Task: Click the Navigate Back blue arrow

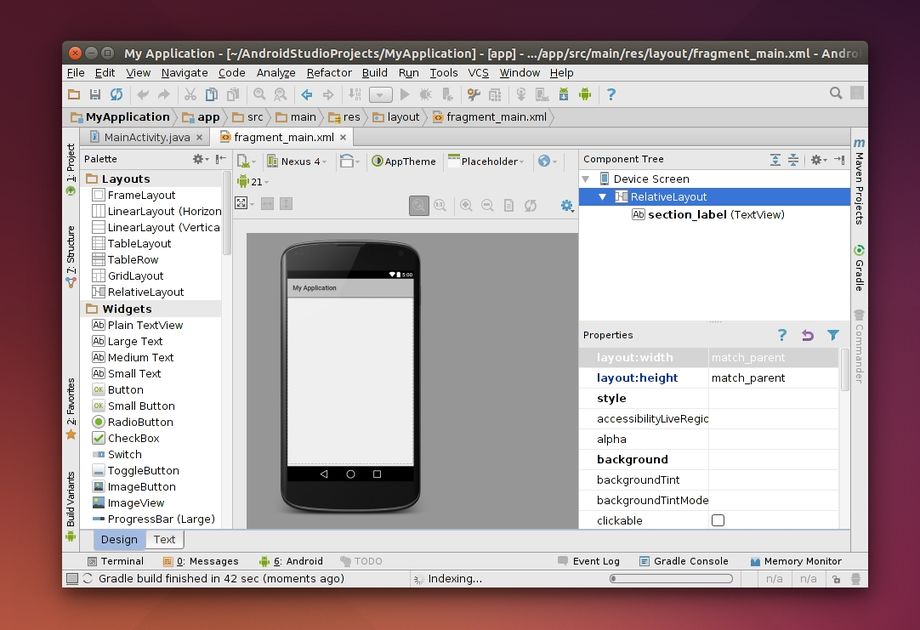Action: tap(306, 94)
